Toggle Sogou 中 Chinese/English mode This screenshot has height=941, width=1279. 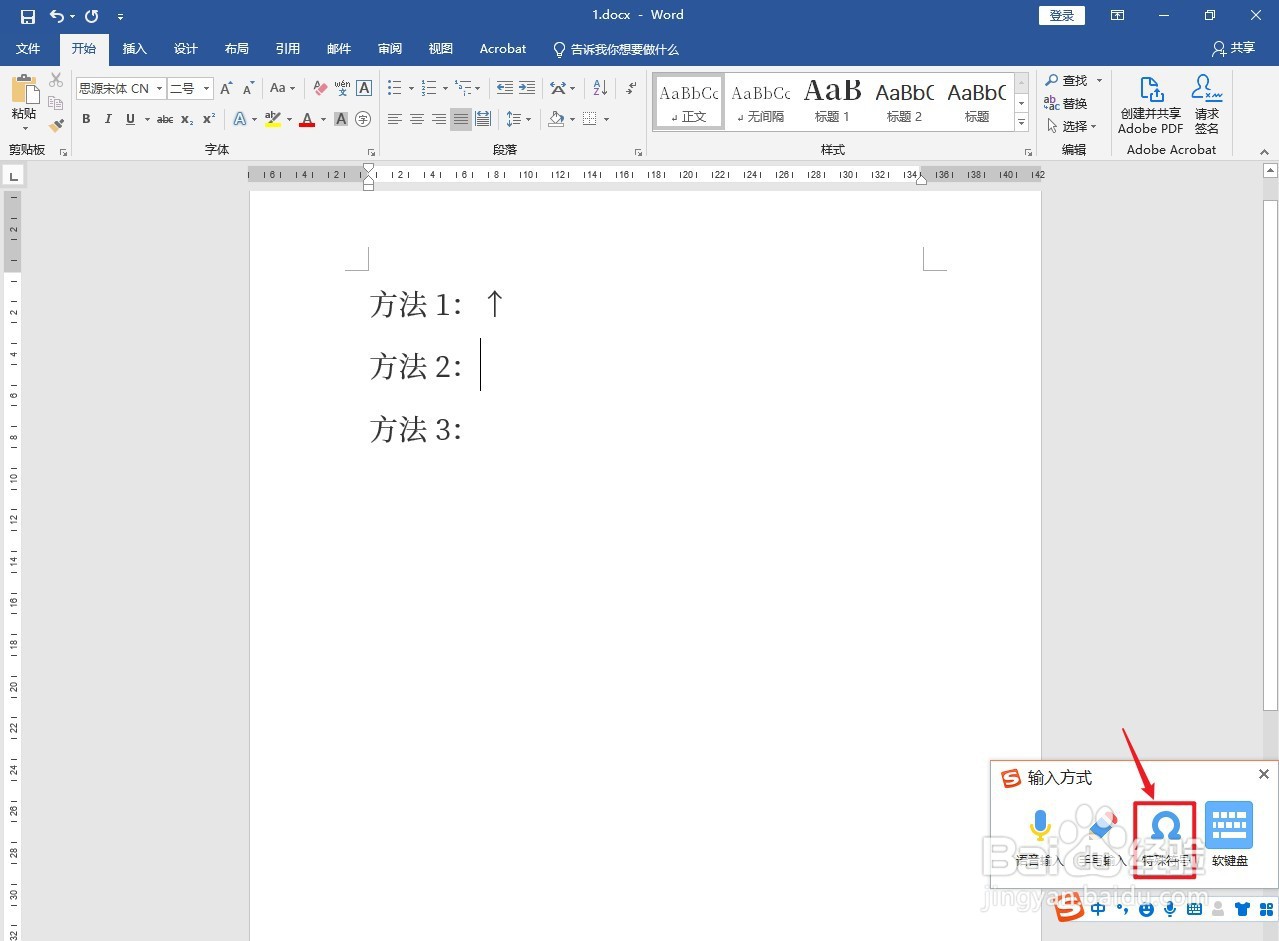coord(1098,909)
